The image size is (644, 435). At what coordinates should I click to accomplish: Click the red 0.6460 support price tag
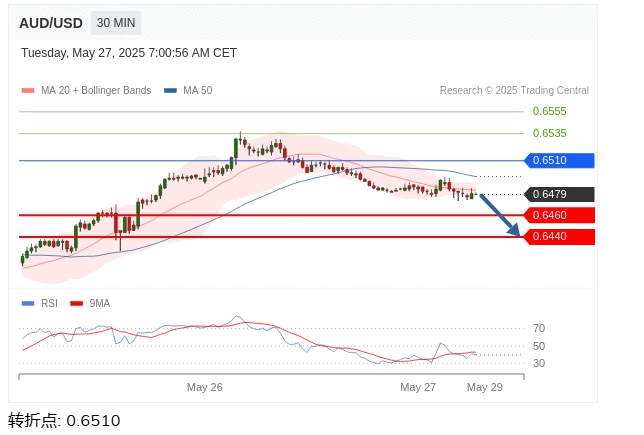coord(559,215)
